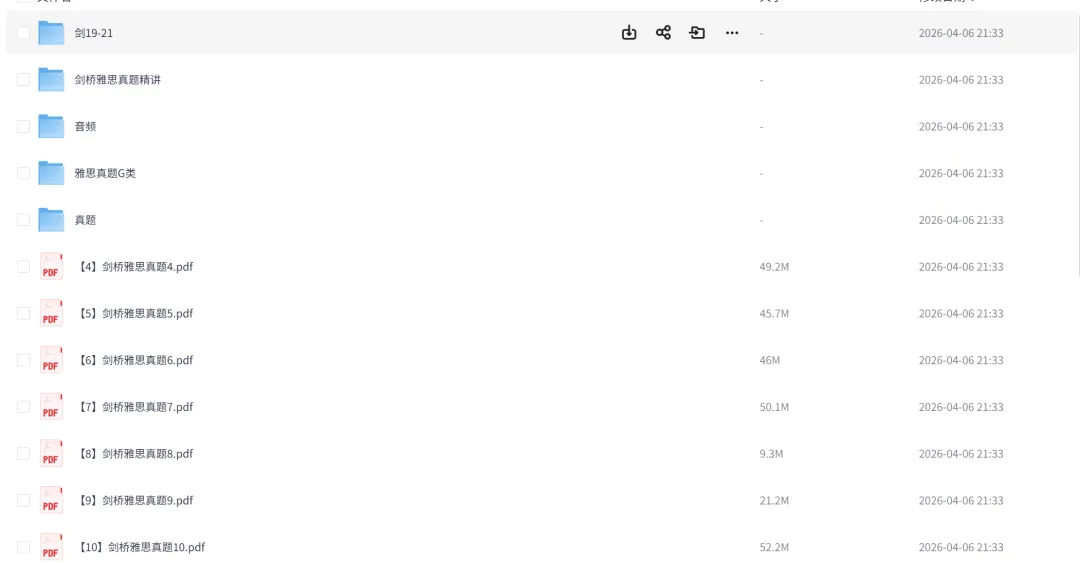Open file 【7】剑桥雅思真题7.pdf

(x=135, y=407)
